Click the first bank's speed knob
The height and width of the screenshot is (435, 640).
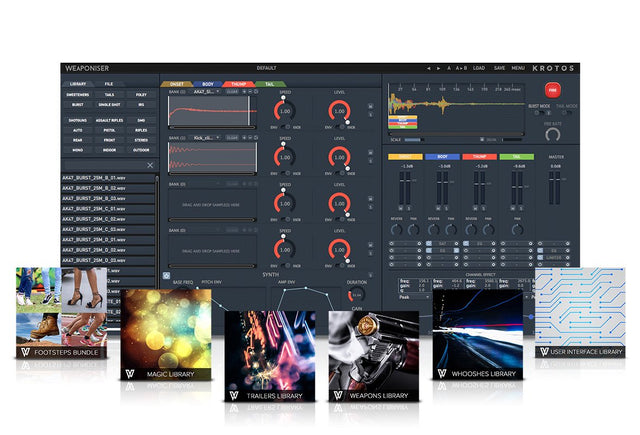pyautogui.click(x=284, y=111)
